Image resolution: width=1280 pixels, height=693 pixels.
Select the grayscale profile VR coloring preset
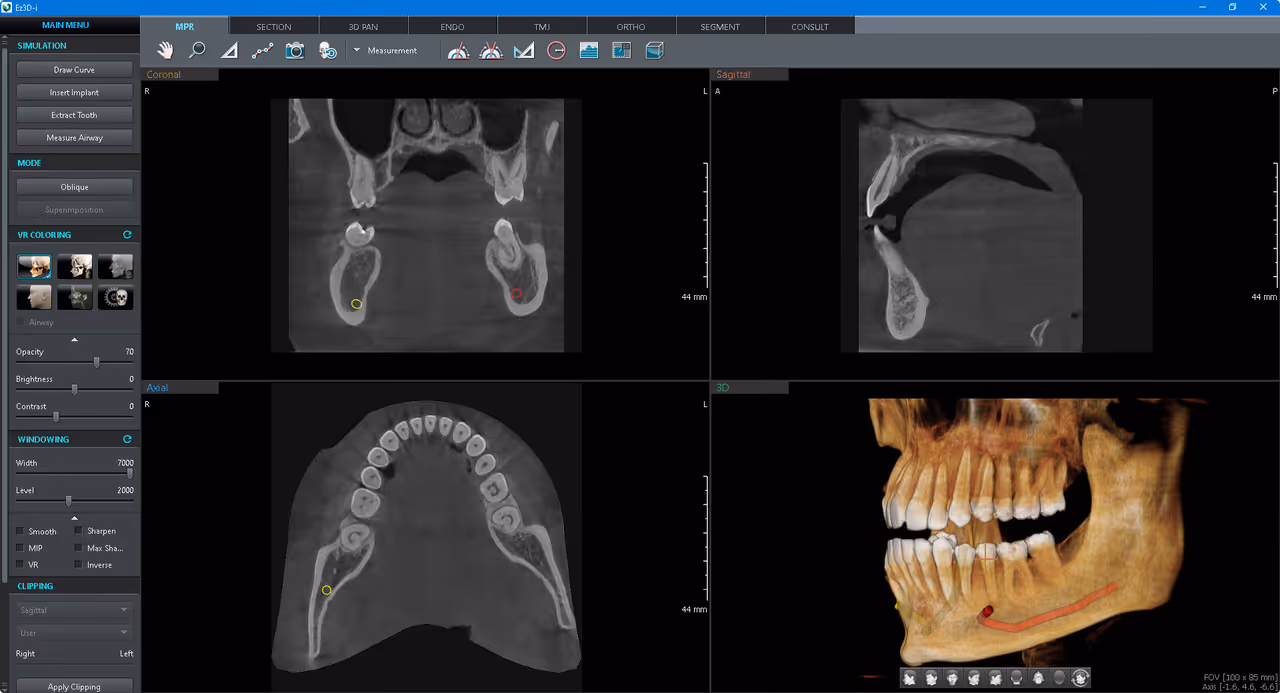coord(115,266)
